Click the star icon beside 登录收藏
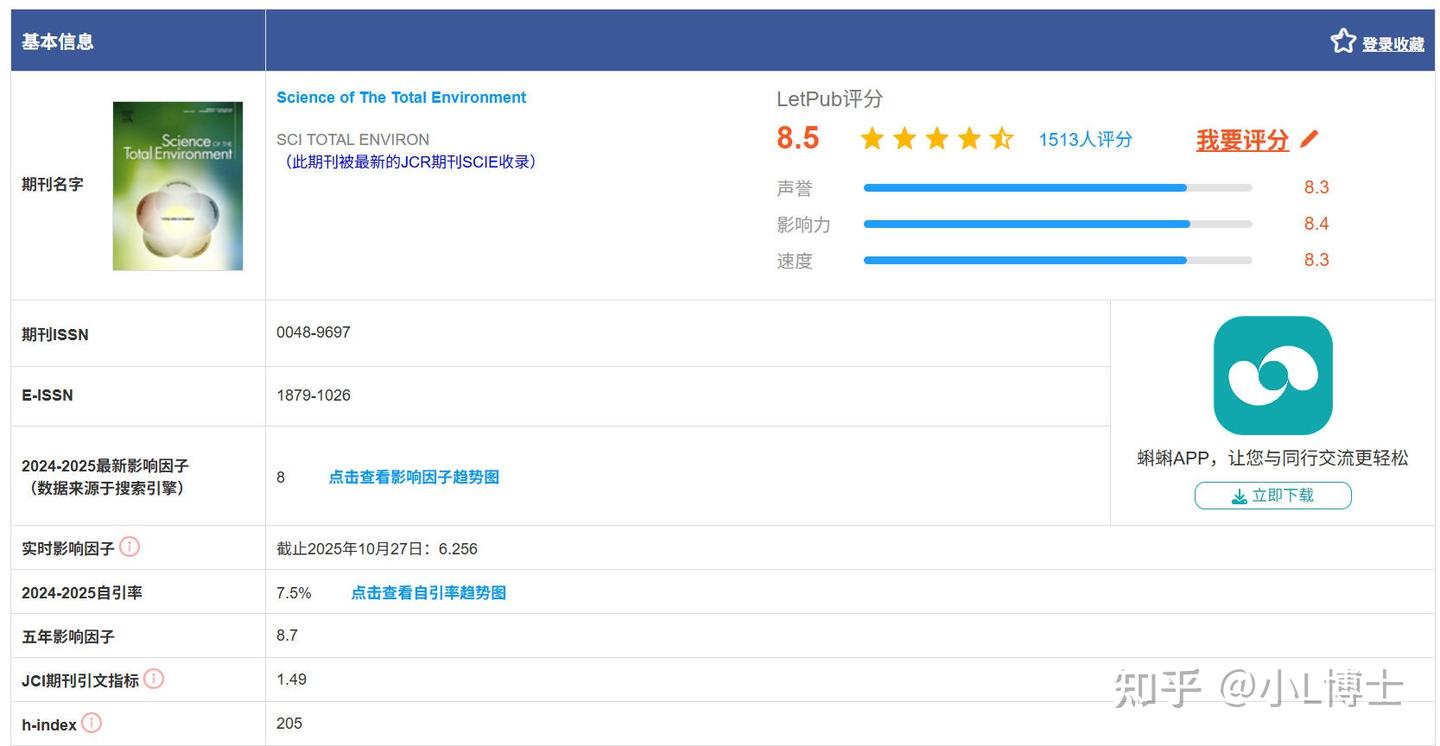This screenshot has width=1440, height=746. point(1343,41)
